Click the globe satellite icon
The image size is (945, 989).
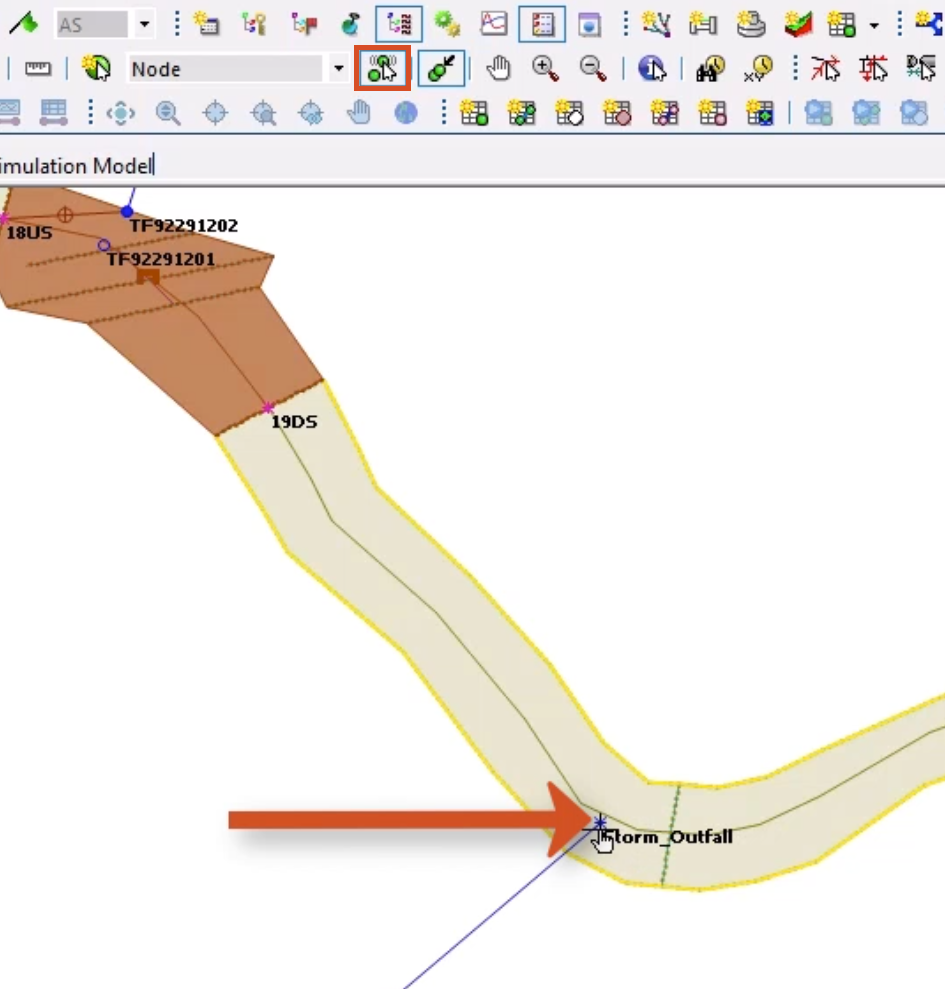[350, 24]
